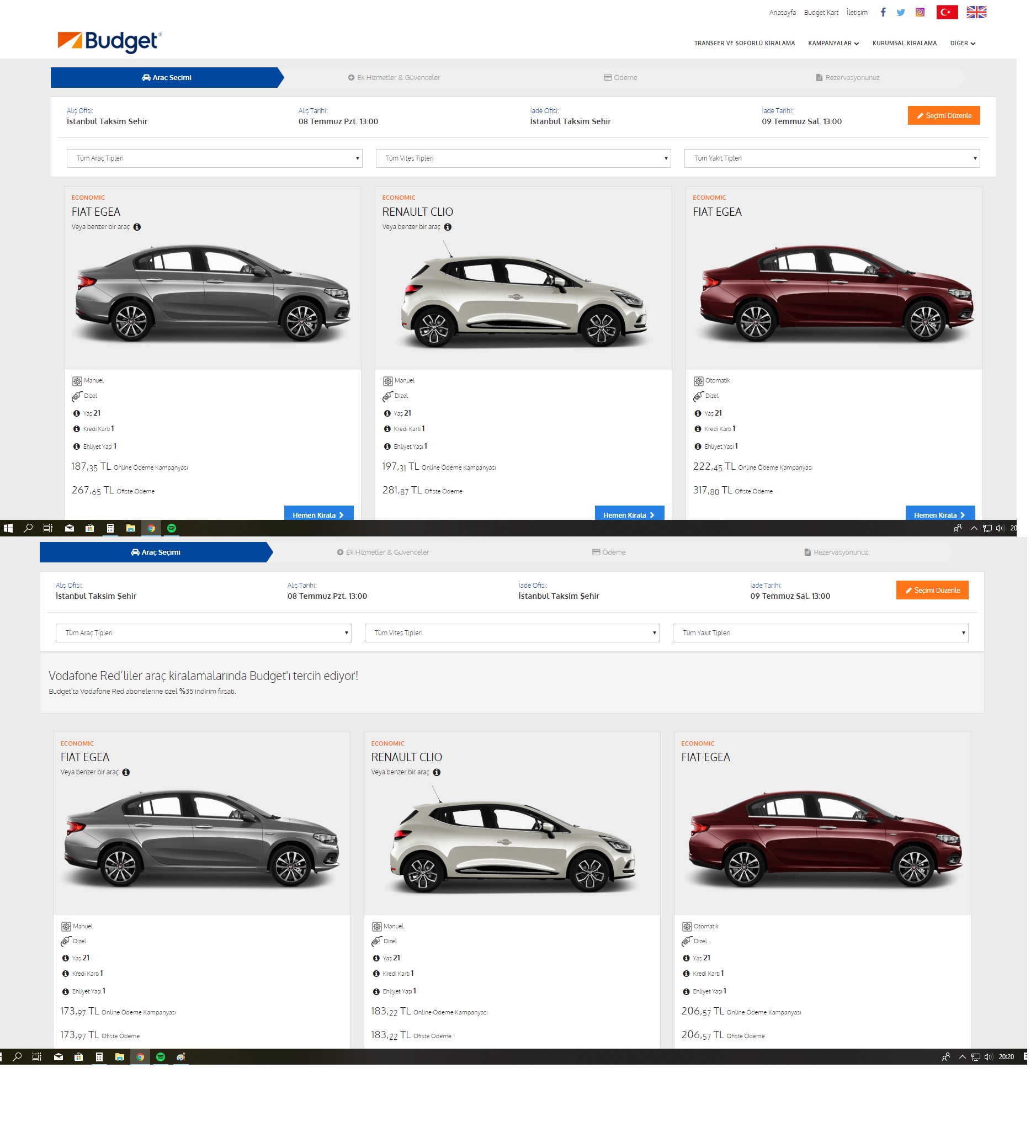Open KURUMSAL KİRALAMA menu item
Screen dimensions: 1036x1148
904,43
